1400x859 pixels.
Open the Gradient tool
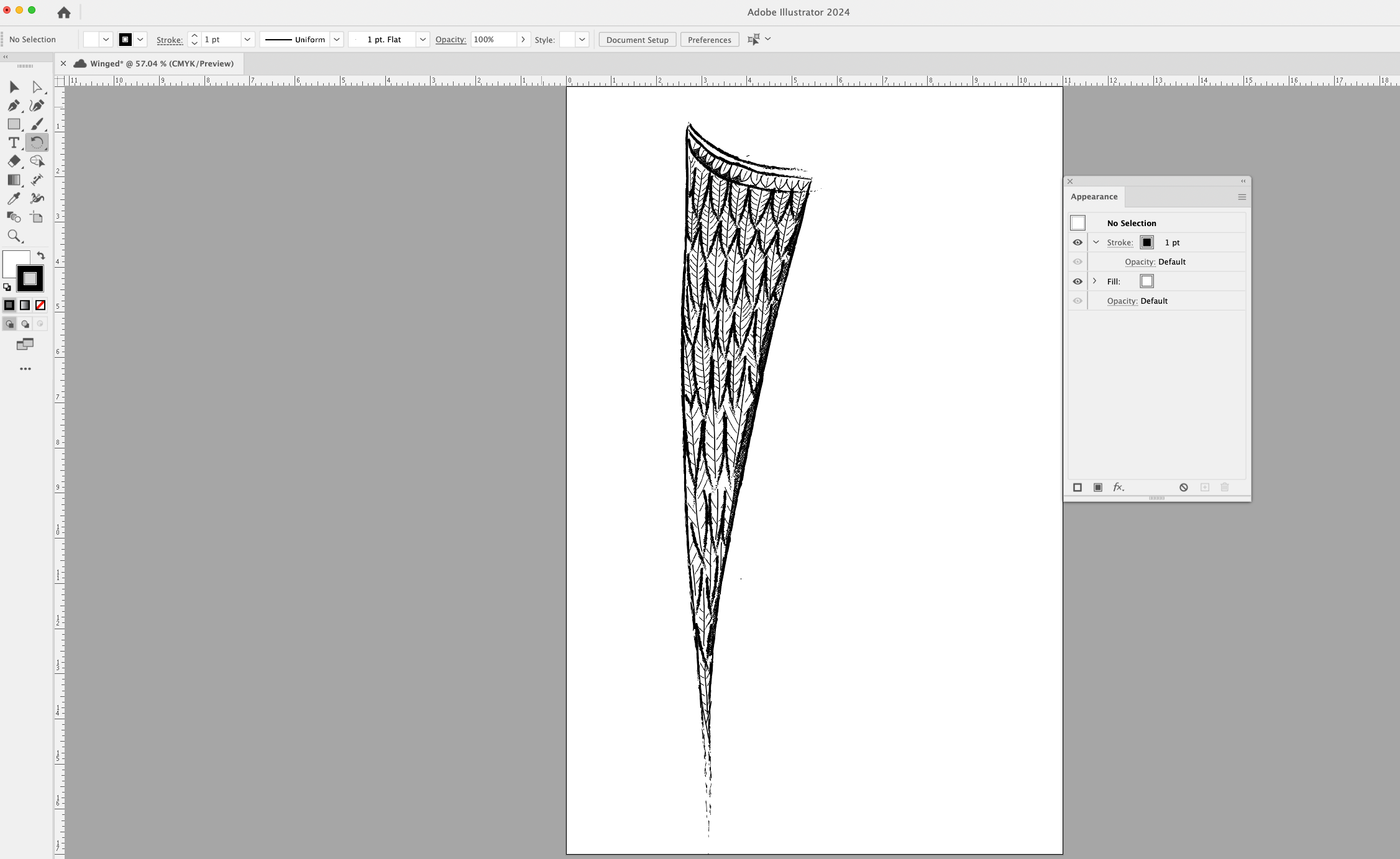coord(14,180)
